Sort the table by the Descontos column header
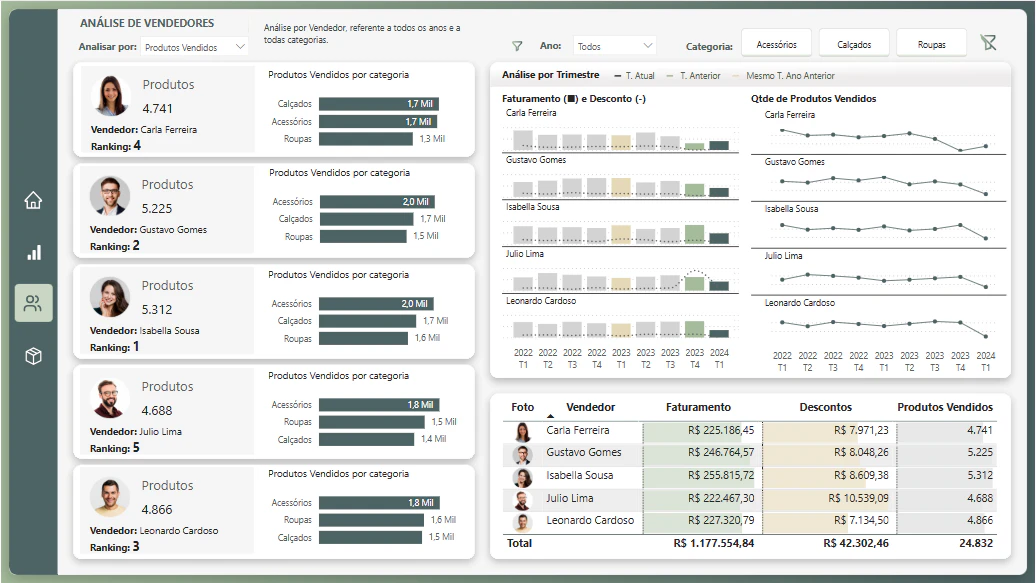The image size is (1036, 583). [x=825, y=407]
